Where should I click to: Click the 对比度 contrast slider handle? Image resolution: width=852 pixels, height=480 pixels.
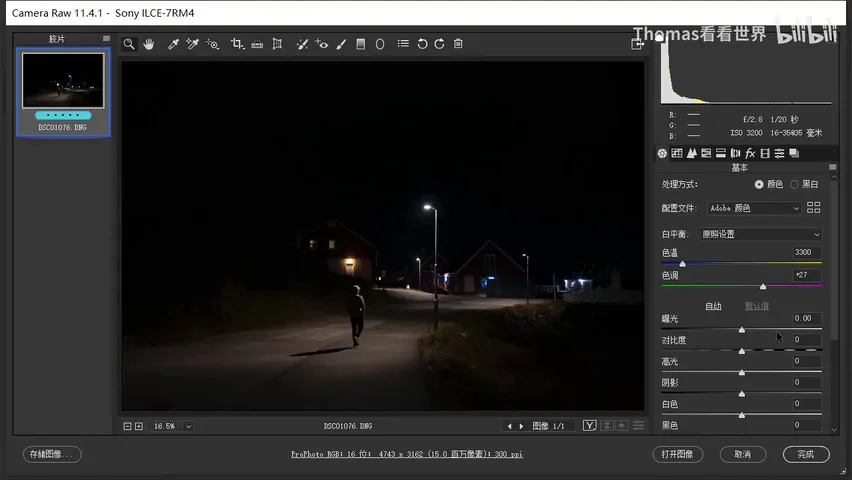[x=742, y=351]
